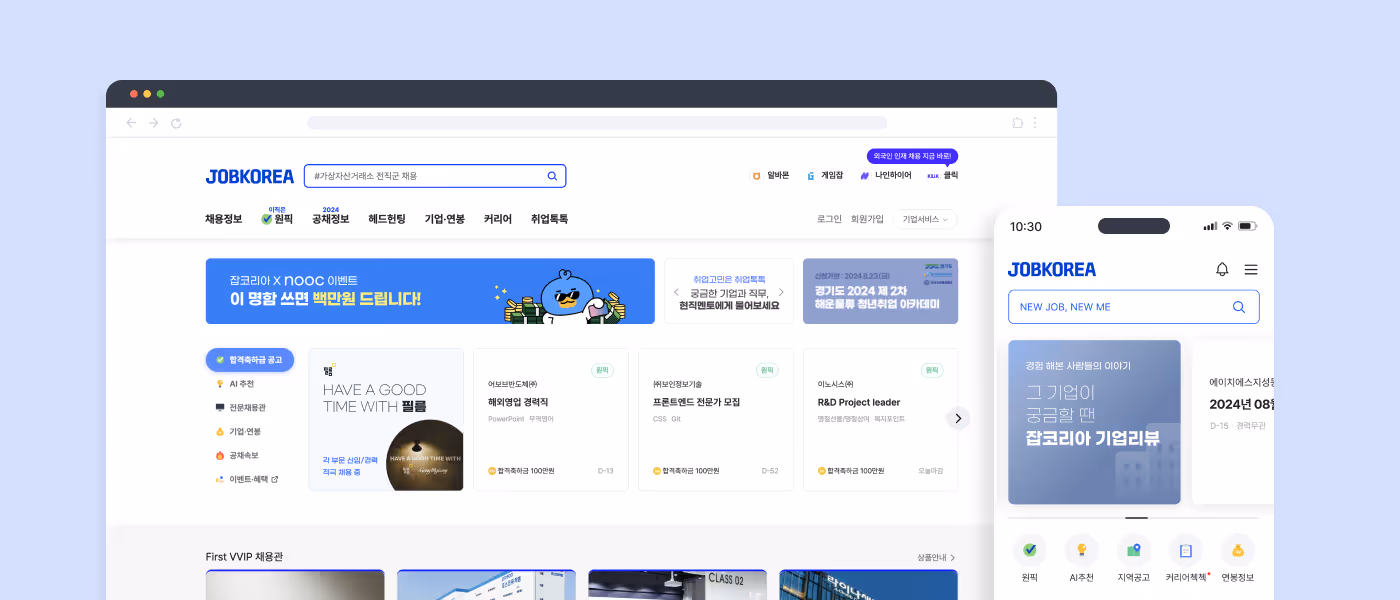Expand the 기업서비스 dropdown

pos(925,219)
